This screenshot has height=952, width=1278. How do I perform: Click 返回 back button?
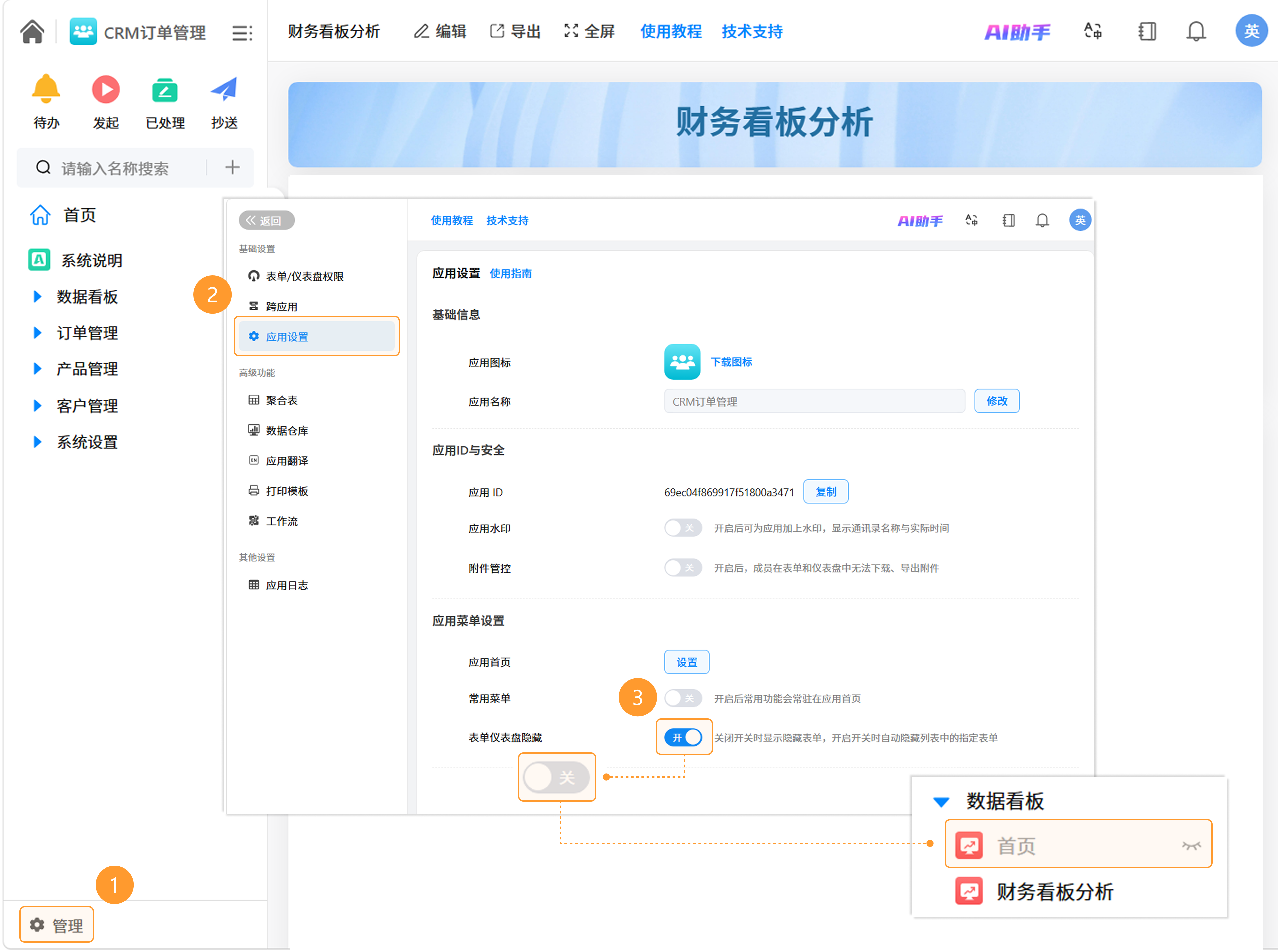click(266, 220)
